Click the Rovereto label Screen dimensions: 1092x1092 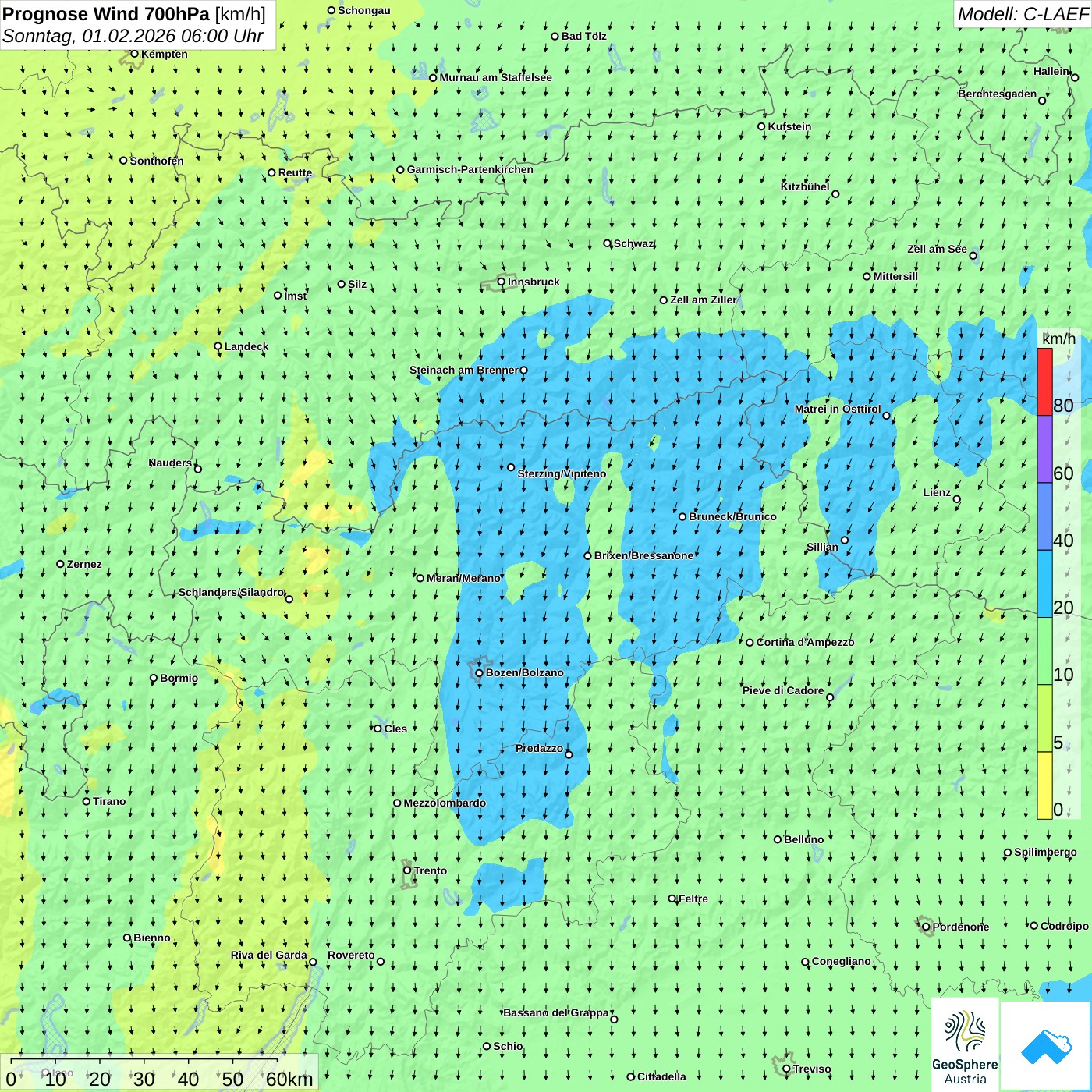351,955
